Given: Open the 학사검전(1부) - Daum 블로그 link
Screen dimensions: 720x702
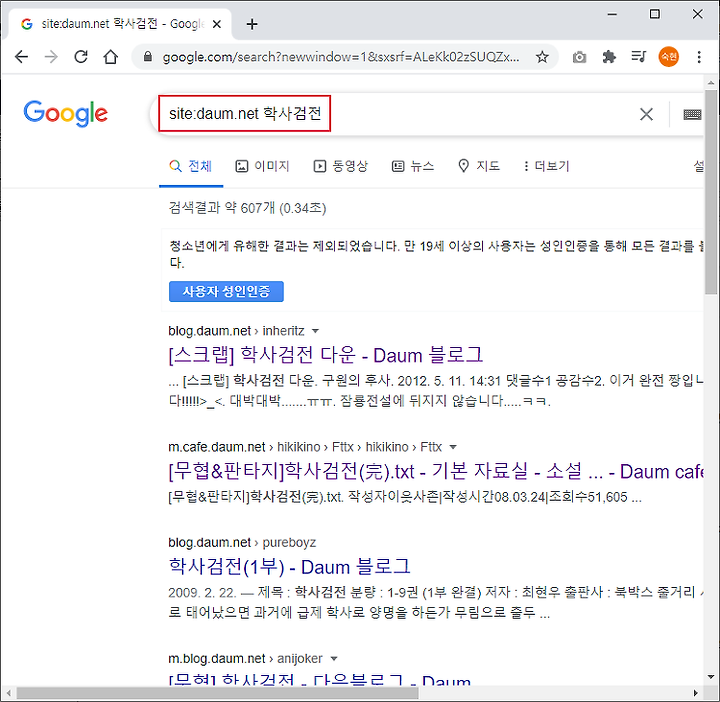Looking at the screenshot, I should point(289,567).
